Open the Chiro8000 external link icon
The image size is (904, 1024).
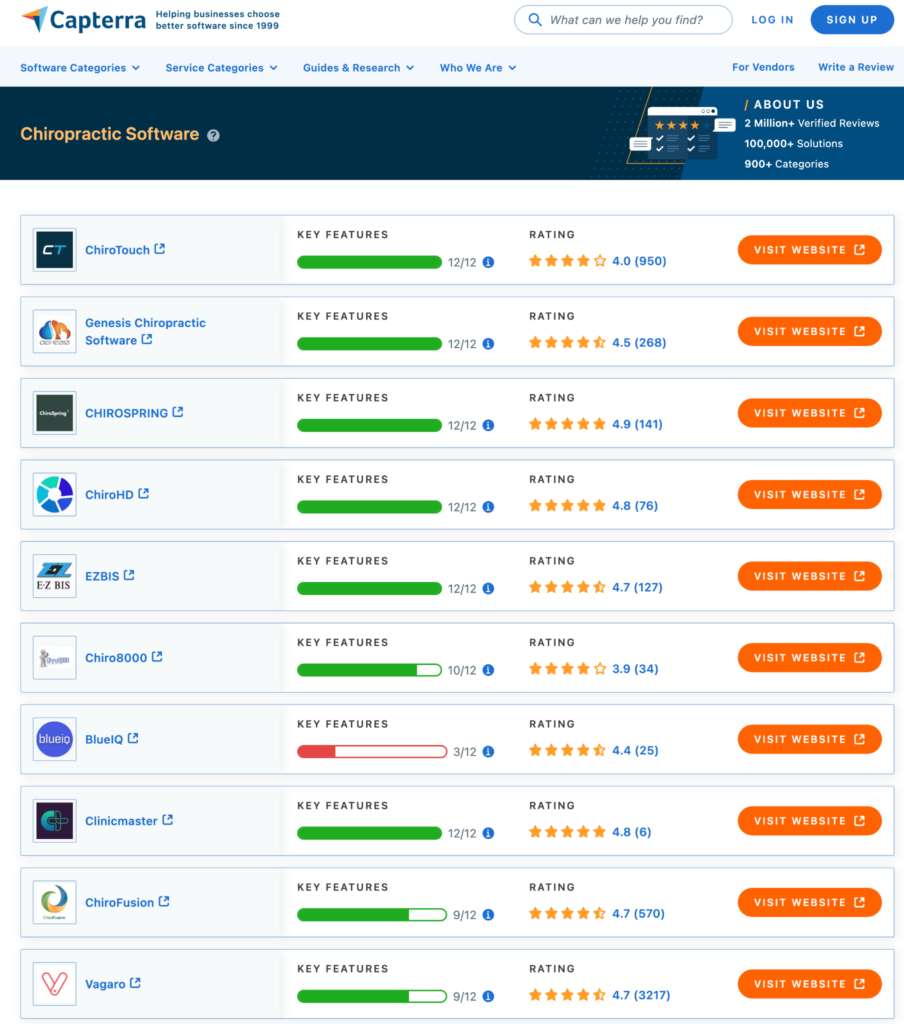pos(157,656)
